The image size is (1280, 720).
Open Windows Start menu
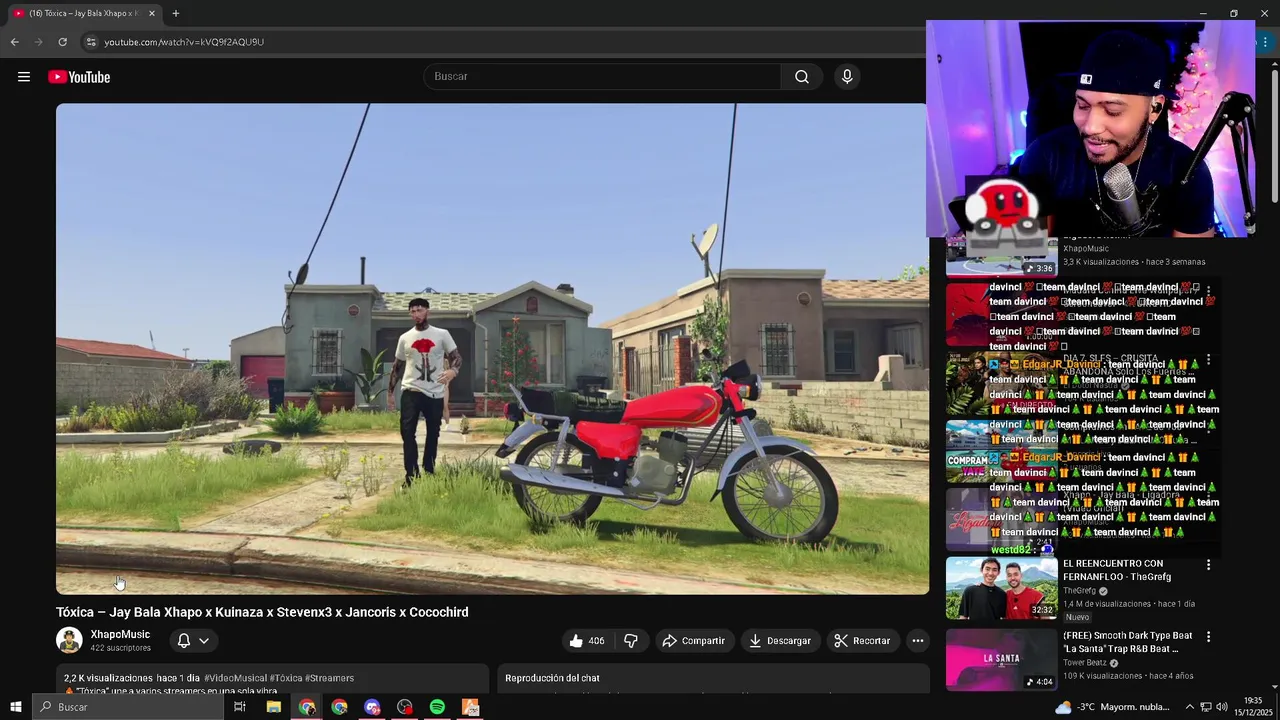point(15,707)
